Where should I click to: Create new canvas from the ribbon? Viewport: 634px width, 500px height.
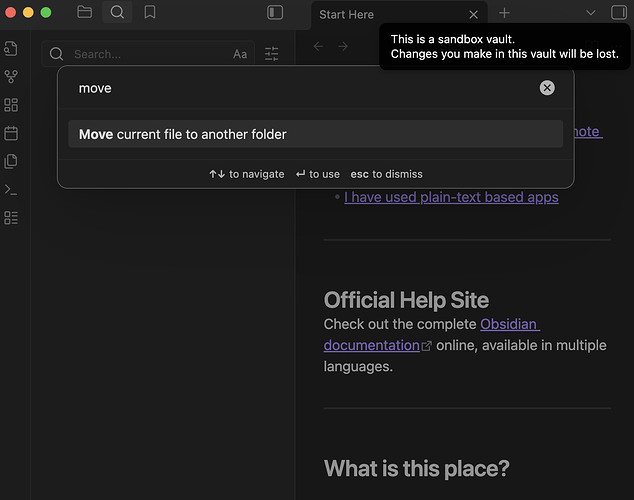pyautogui.click(x=11, y=105)
